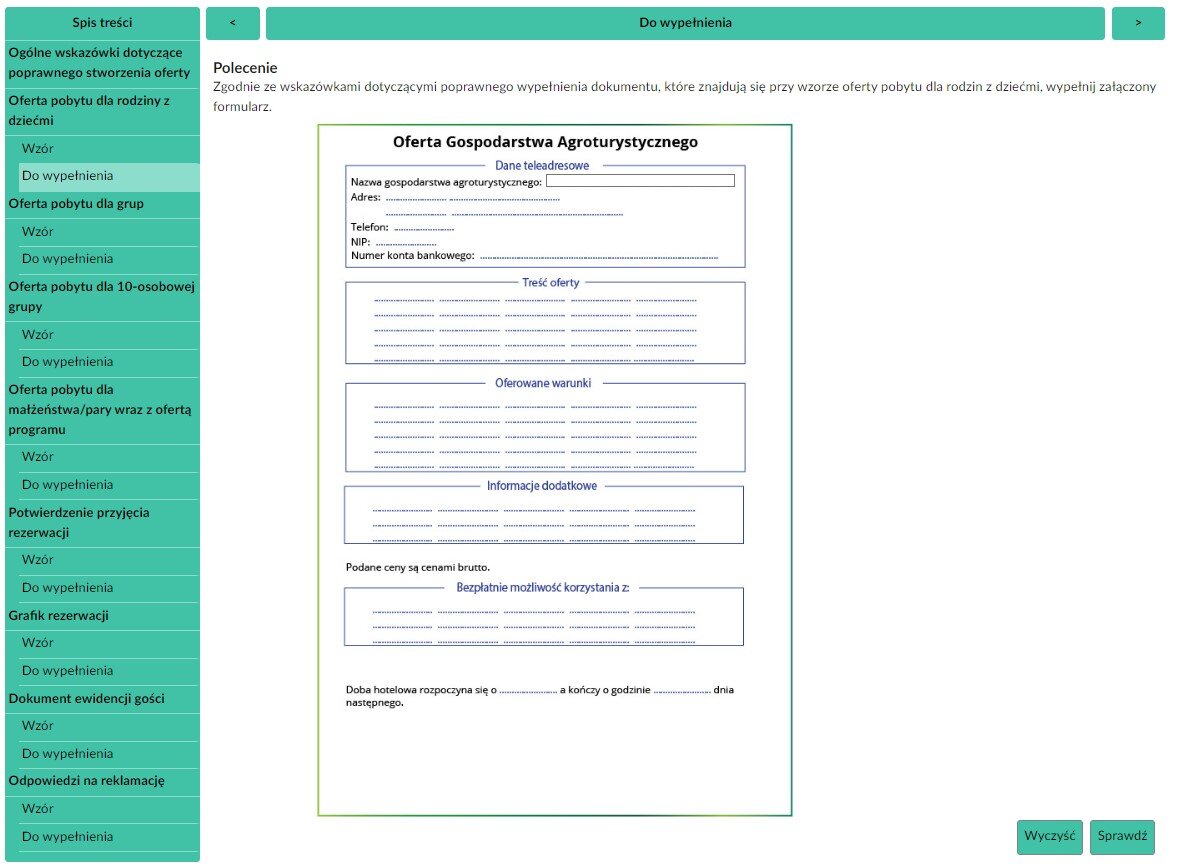This screenshot has height=867, width=1181.
Task: Click the Spis treści header
Action: [x=102, y=23]
